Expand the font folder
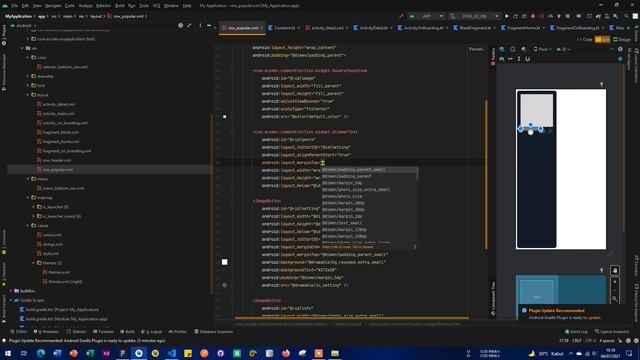Viewport: 640px width, 360px height. (x=28, y=85)
